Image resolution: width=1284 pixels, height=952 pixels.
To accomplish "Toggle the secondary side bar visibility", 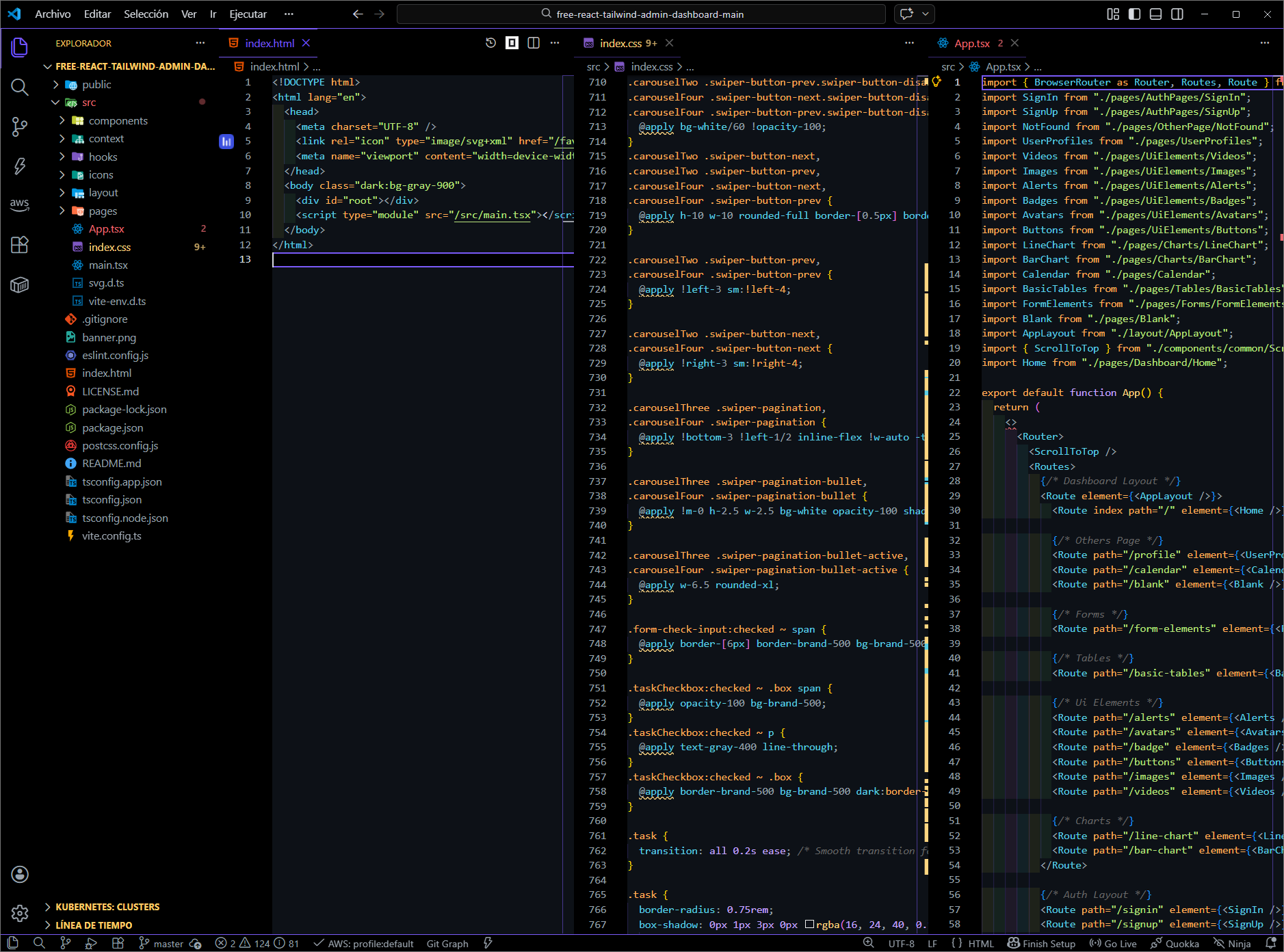I will point(1177,14).
